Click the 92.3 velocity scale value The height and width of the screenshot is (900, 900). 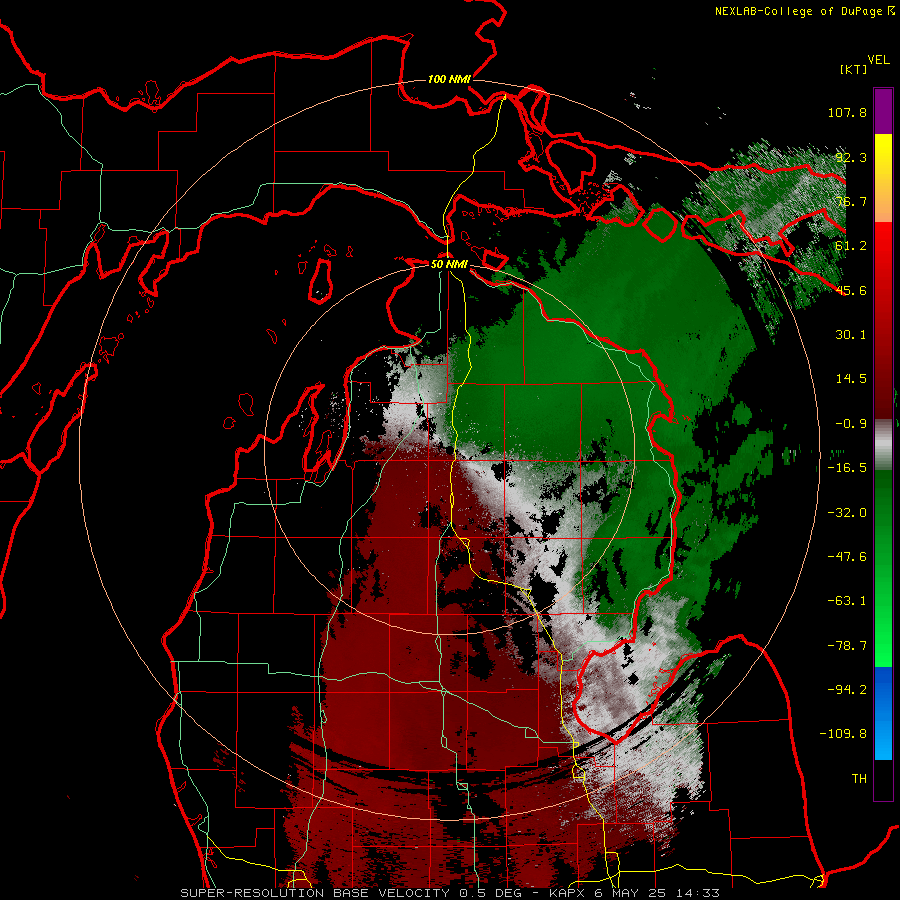click(x=851, y=157)
